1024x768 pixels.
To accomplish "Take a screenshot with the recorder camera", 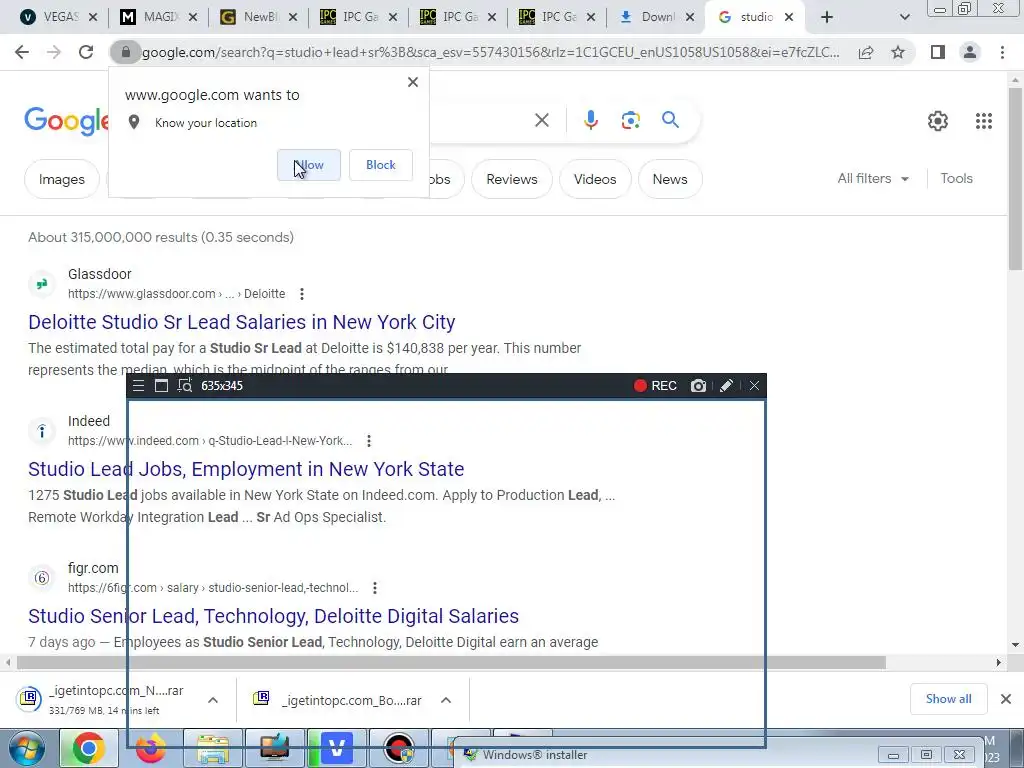I will 698,386.
